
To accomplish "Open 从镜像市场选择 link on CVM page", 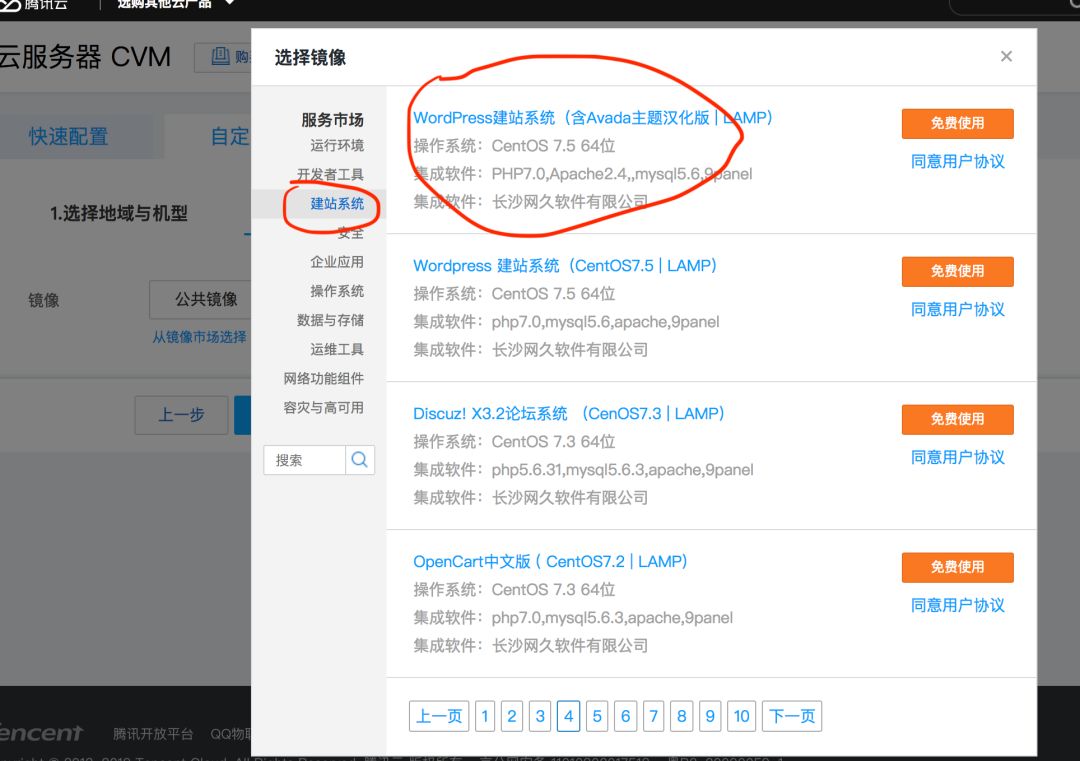I will pos(199,337).
